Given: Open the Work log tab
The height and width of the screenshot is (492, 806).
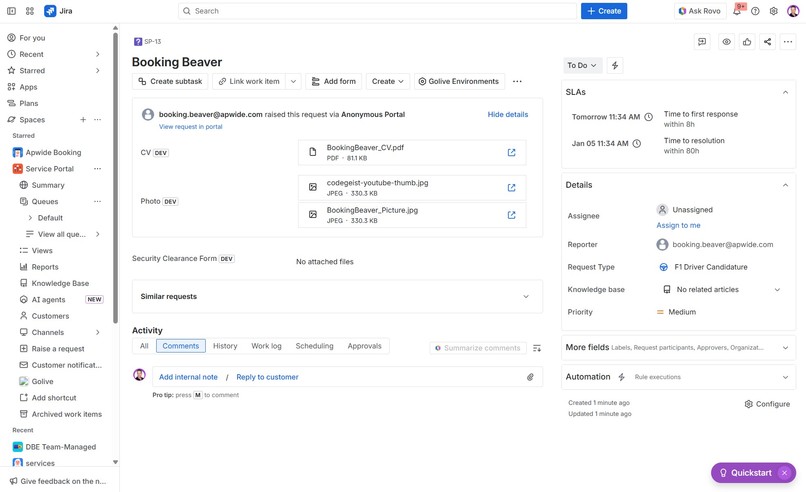Looking at the screenshot, I should pyautogui.click(x=266, y=346).
